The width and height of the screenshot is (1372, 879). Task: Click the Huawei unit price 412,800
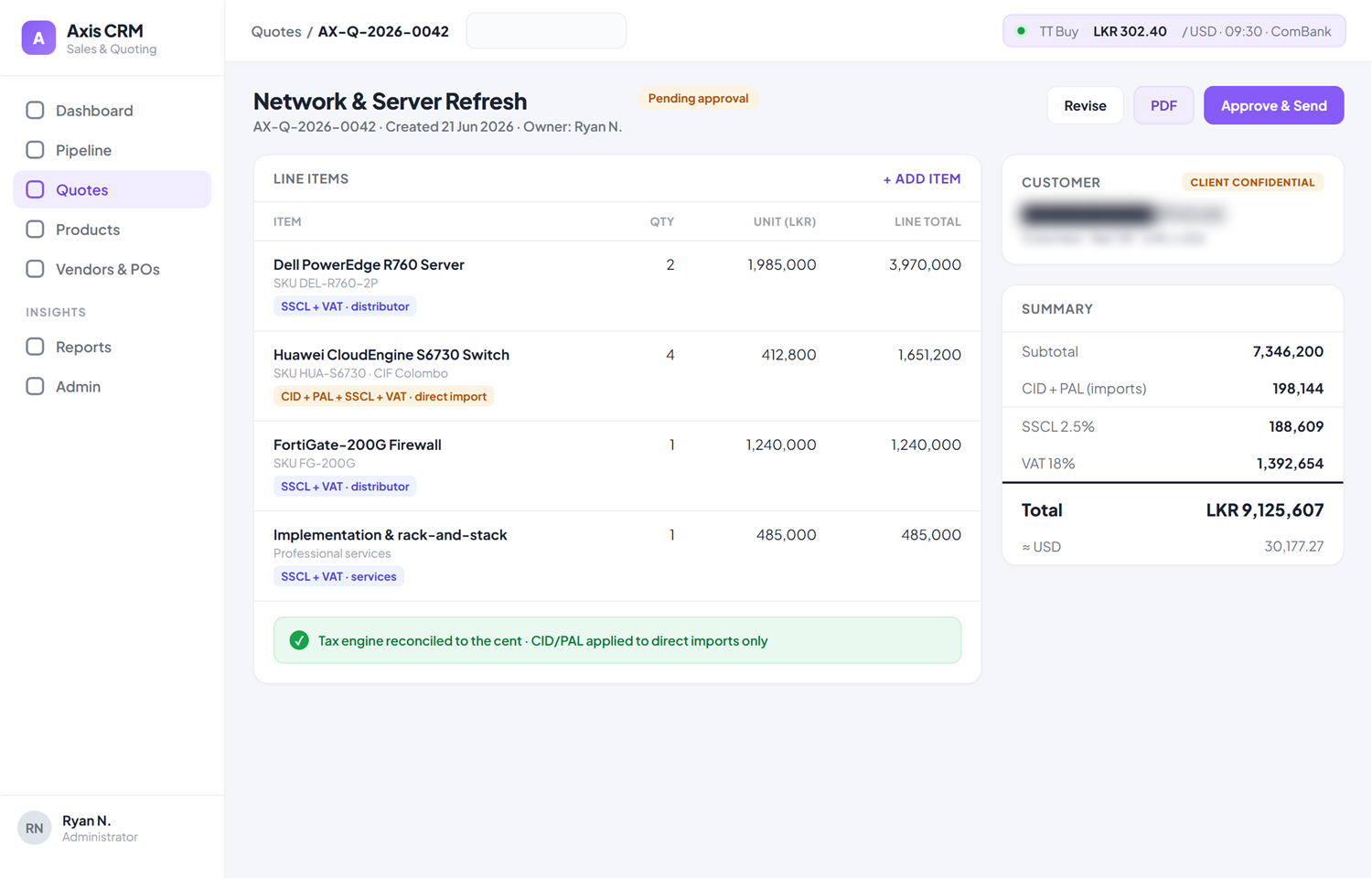click(x=788, y=355)
